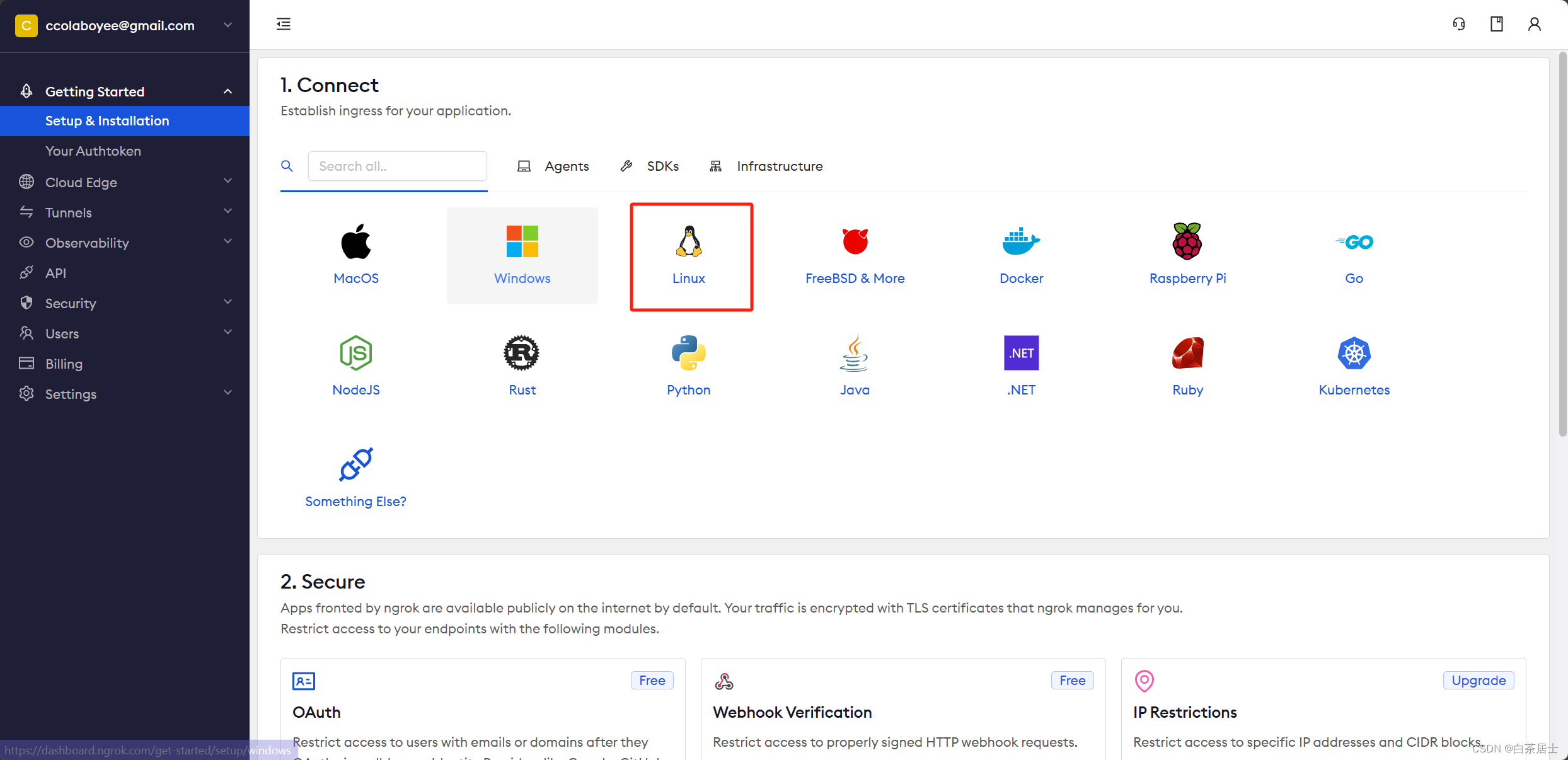Click the Webhook Verification icon
Screen dimensions: 1568x760
(724, 681)
